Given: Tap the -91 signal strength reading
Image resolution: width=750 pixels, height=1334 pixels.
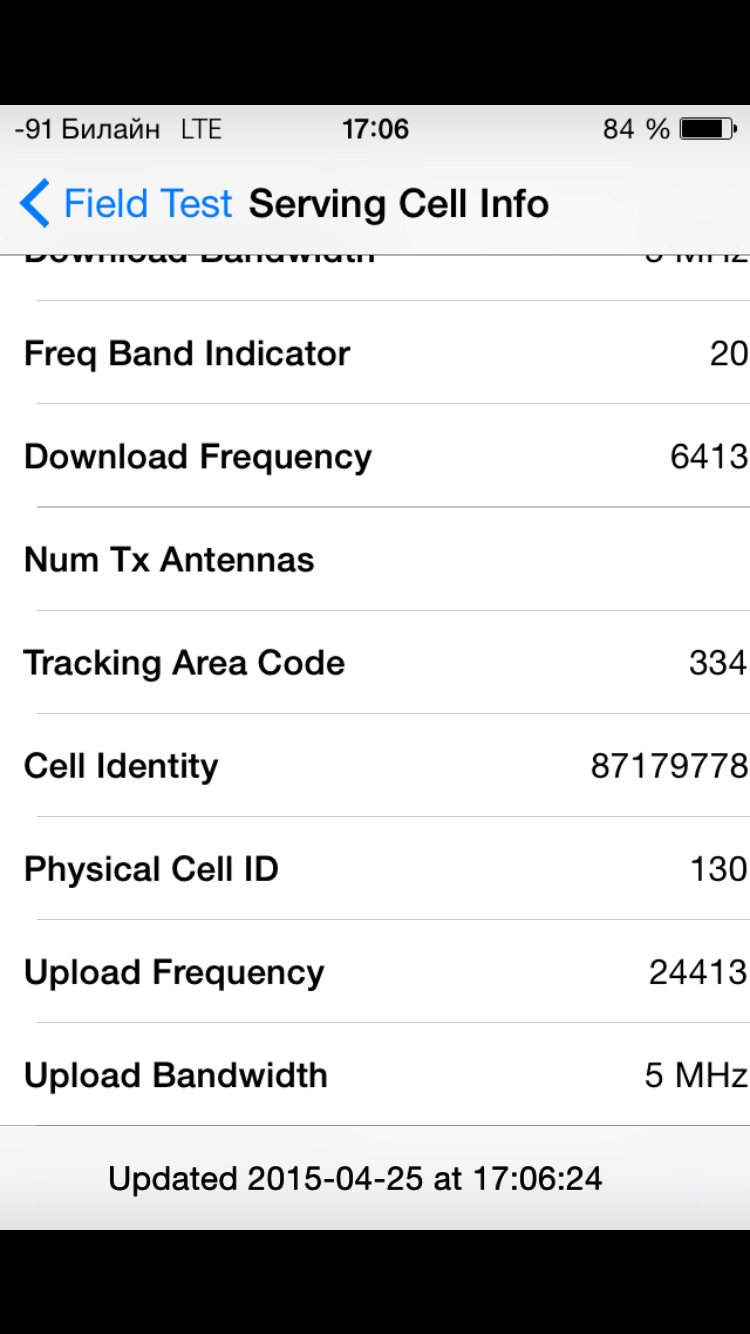Looking at the screenshot, I should (33, 129).
